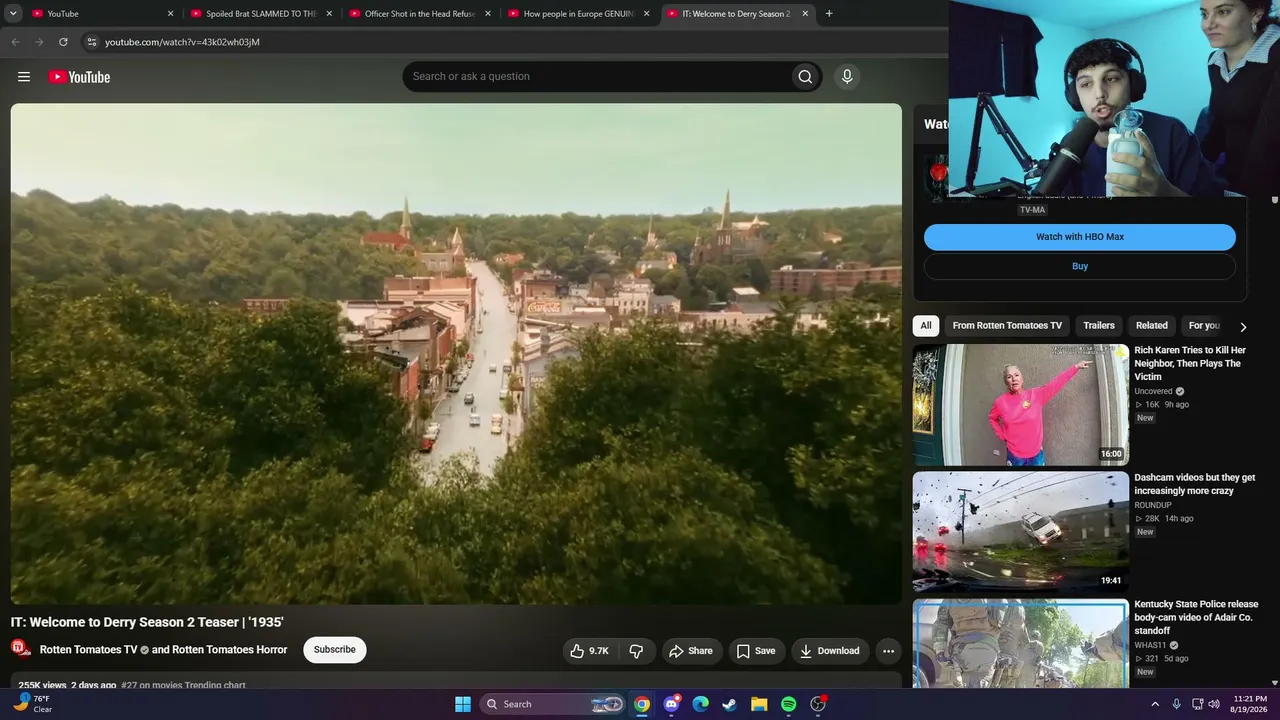
Task: Subscribe to Rotten Tomatoes TV
Action: pos(335,650)
